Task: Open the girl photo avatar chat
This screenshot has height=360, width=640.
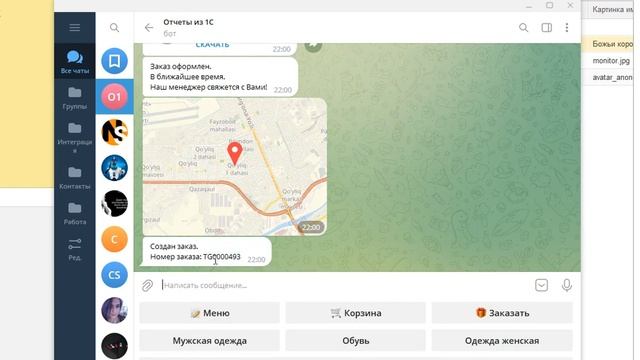Action: click(x=114, y=310)
